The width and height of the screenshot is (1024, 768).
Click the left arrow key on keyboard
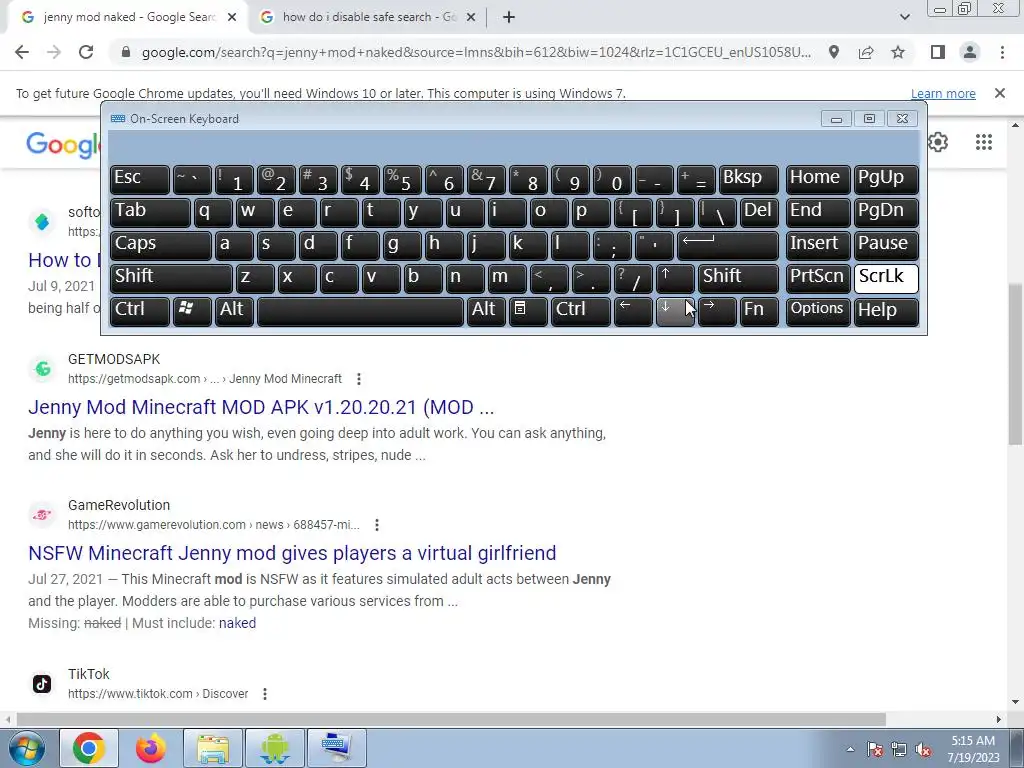[633, 311]
